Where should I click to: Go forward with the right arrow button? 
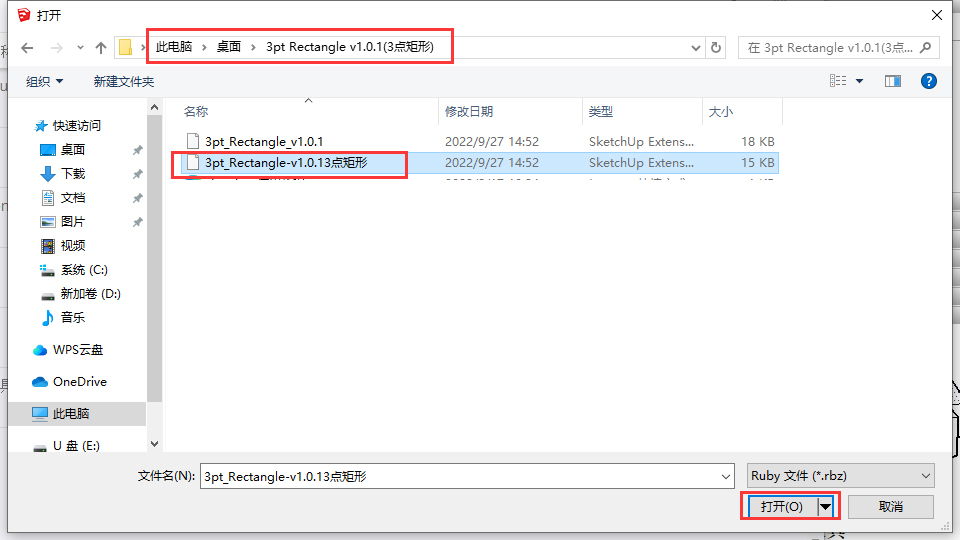pyautogui.click(x=56, y=48)
